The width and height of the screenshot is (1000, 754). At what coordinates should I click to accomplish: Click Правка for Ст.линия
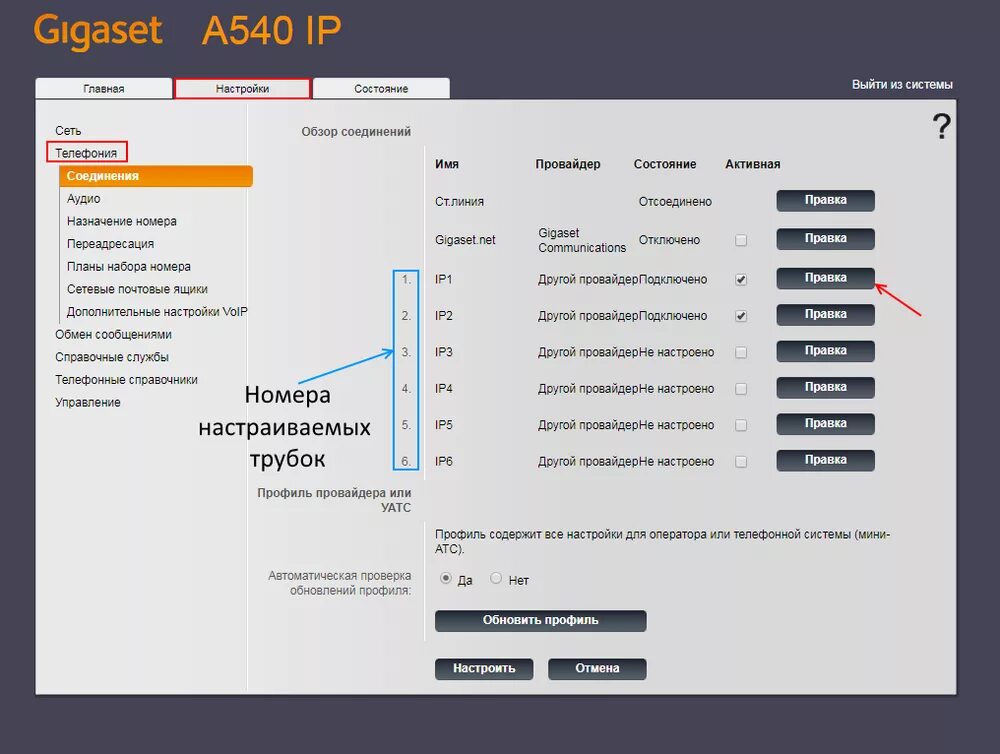coord(825,200)
